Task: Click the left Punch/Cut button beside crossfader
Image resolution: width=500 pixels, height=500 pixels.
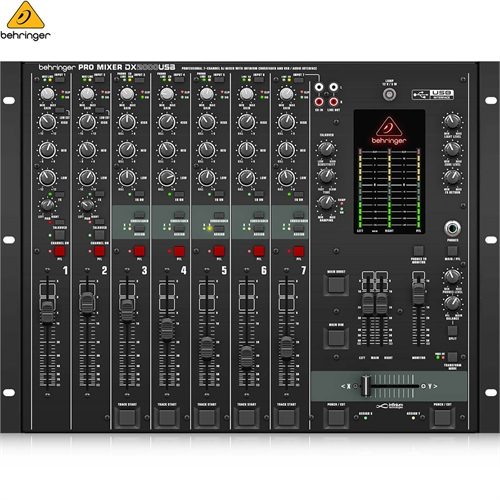Action: 336,417
